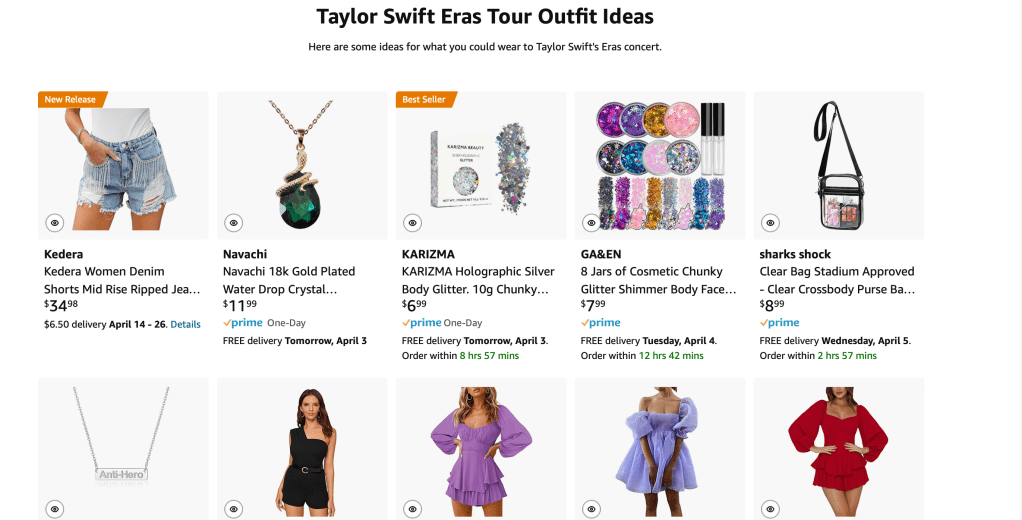Click the Kedera denim shorts product image
The height and width of the screenshot is (520, 1022).
(123, 160)
